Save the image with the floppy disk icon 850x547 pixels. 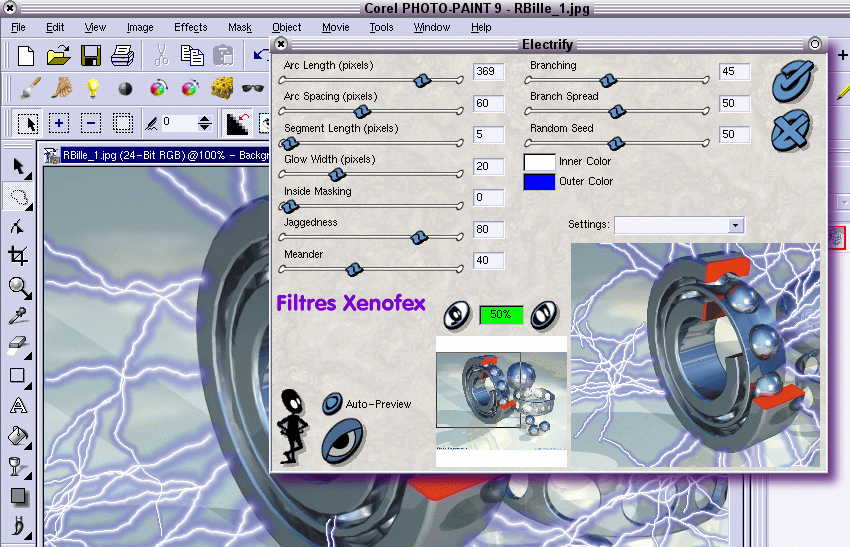click(x=91, y=56)
